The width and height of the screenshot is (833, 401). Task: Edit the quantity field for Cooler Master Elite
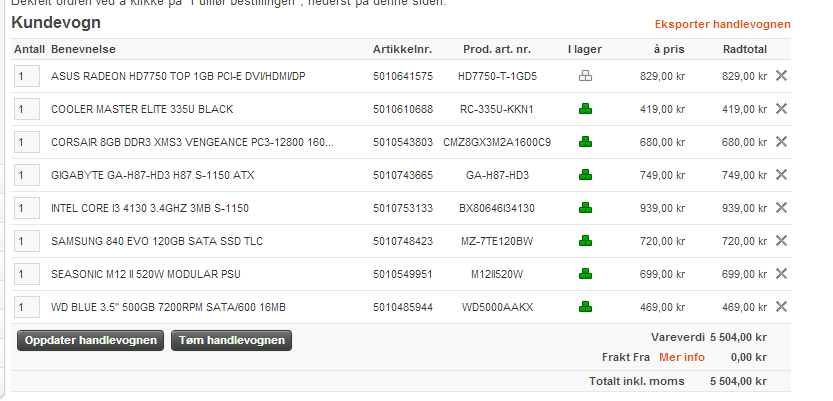tap(27, 109)
